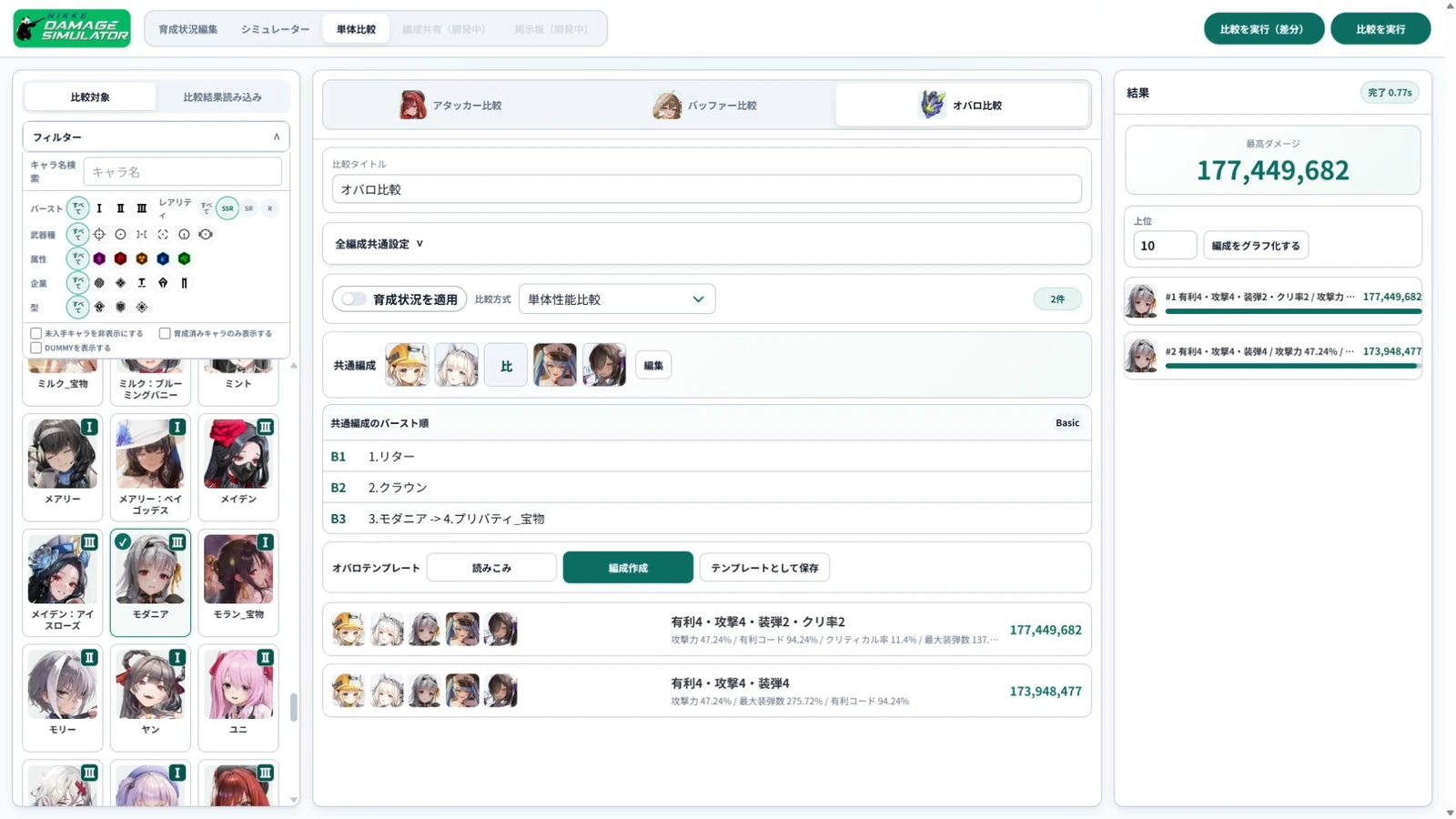Image resolution: width=1456 pixels, height=819 pixels.
Task: Select the shield defender type icon
Action: 120,307
